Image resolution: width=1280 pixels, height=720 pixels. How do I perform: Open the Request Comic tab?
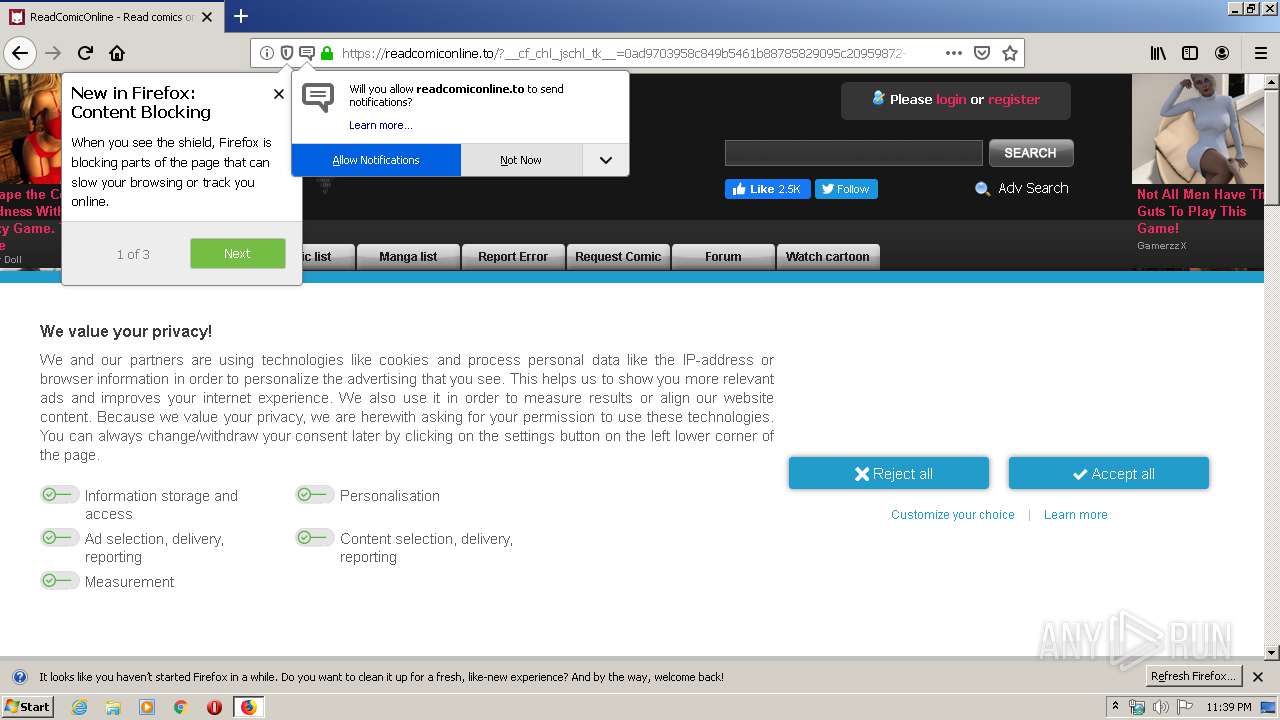pos(618,257)
